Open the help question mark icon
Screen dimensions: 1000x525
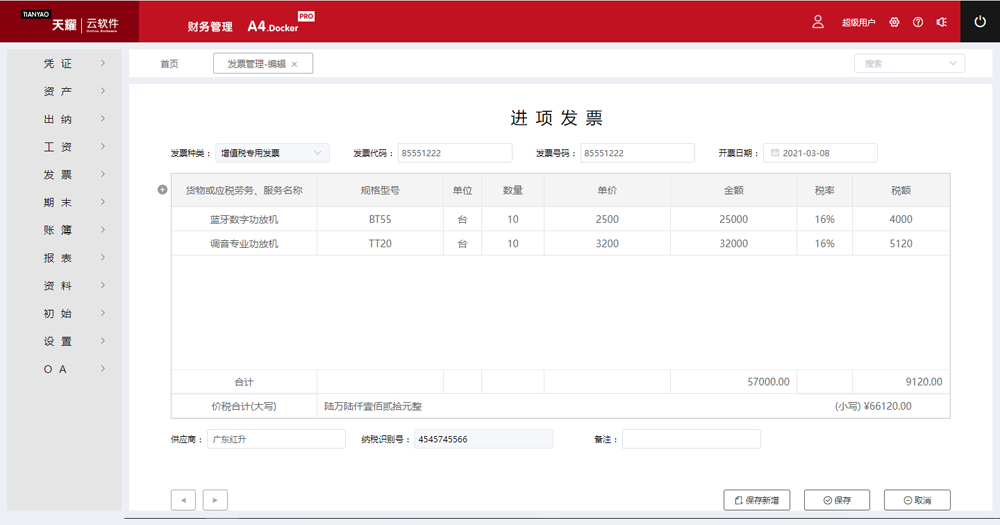click(x=918, y=22)
